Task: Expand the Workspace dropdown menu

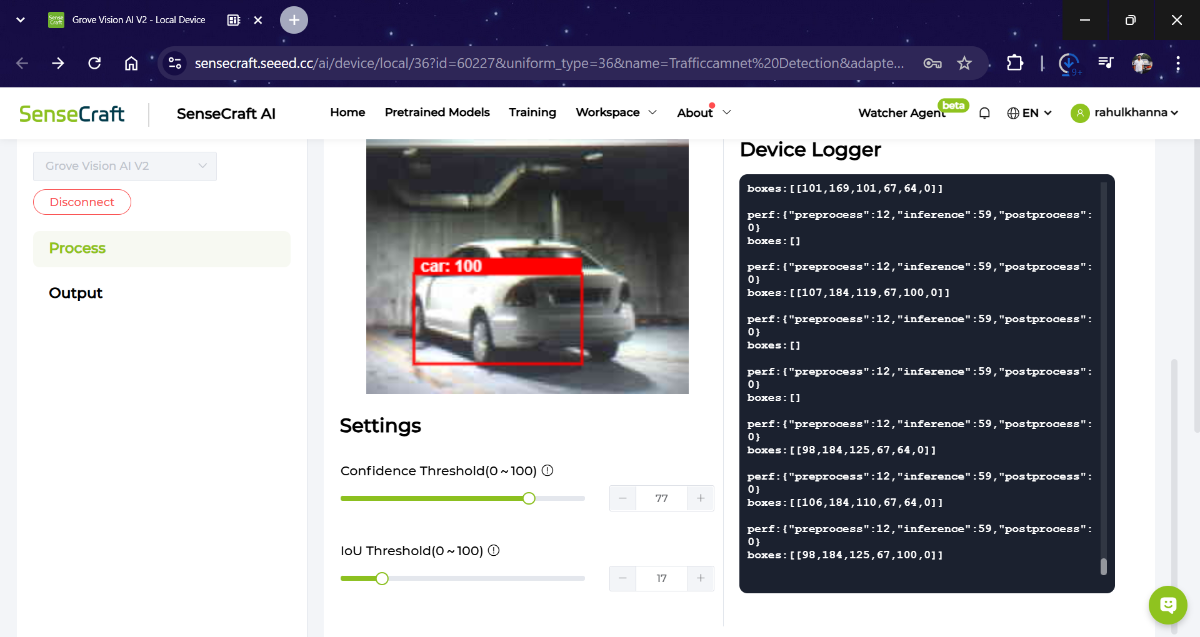Action: click(616, 113)
